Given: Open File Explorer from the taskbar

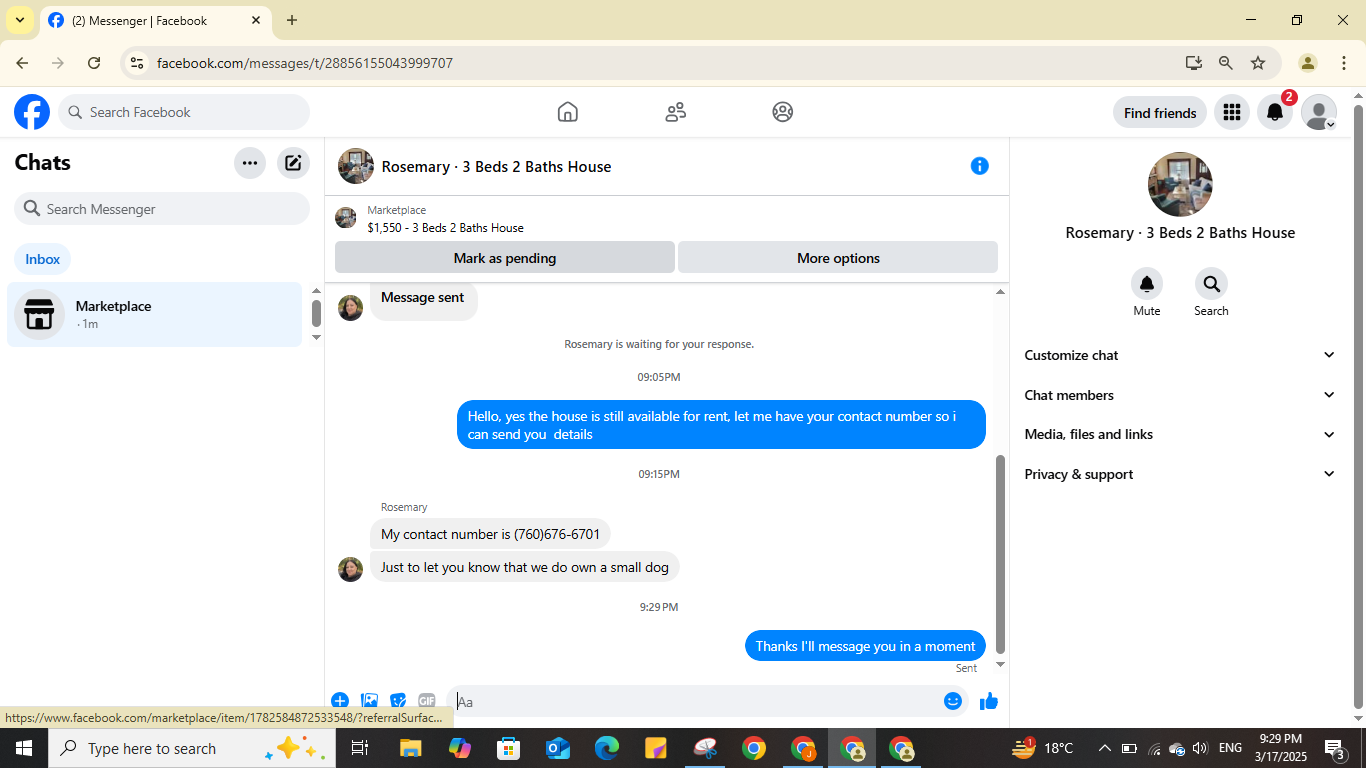Looking at the screenshot, I should point(411,748).
